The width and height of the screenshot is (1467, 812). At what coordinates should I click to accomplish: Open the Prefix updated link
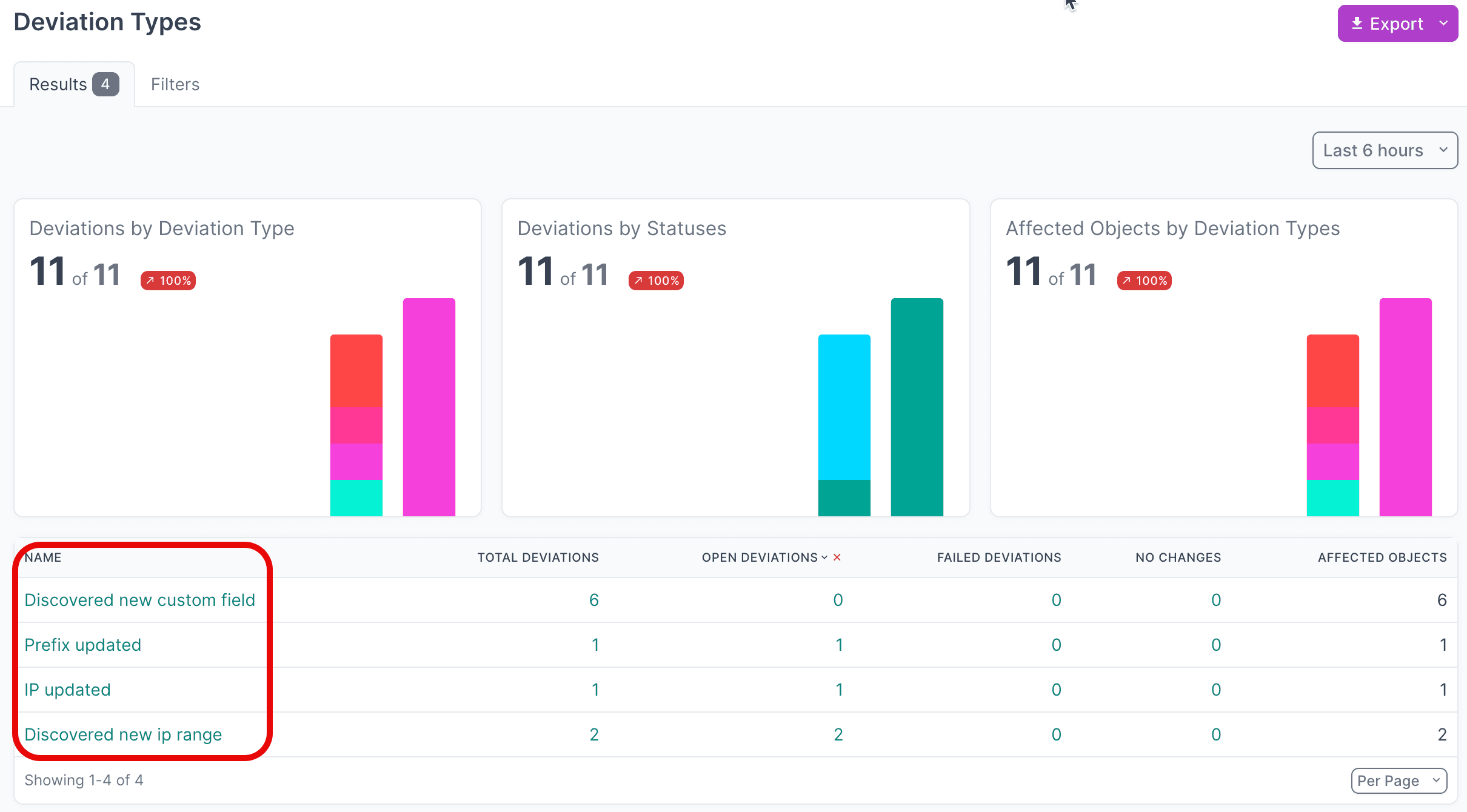coord(83,645)
